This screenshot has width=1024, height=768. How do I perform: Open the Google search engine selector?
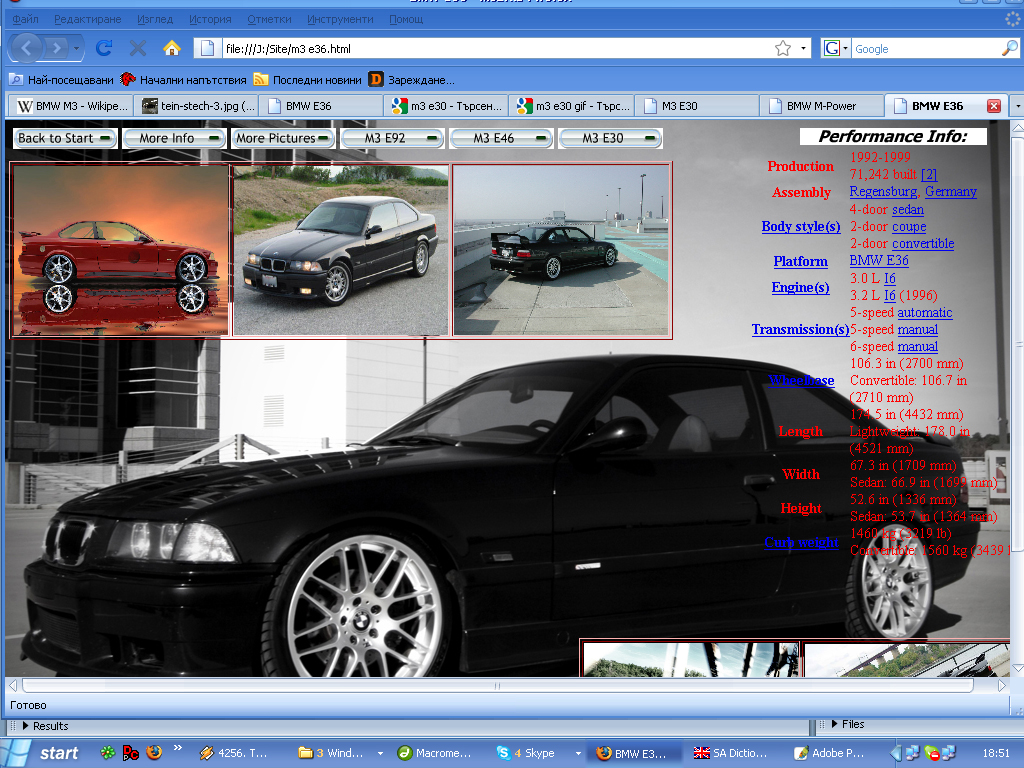[x=835, y=48]
